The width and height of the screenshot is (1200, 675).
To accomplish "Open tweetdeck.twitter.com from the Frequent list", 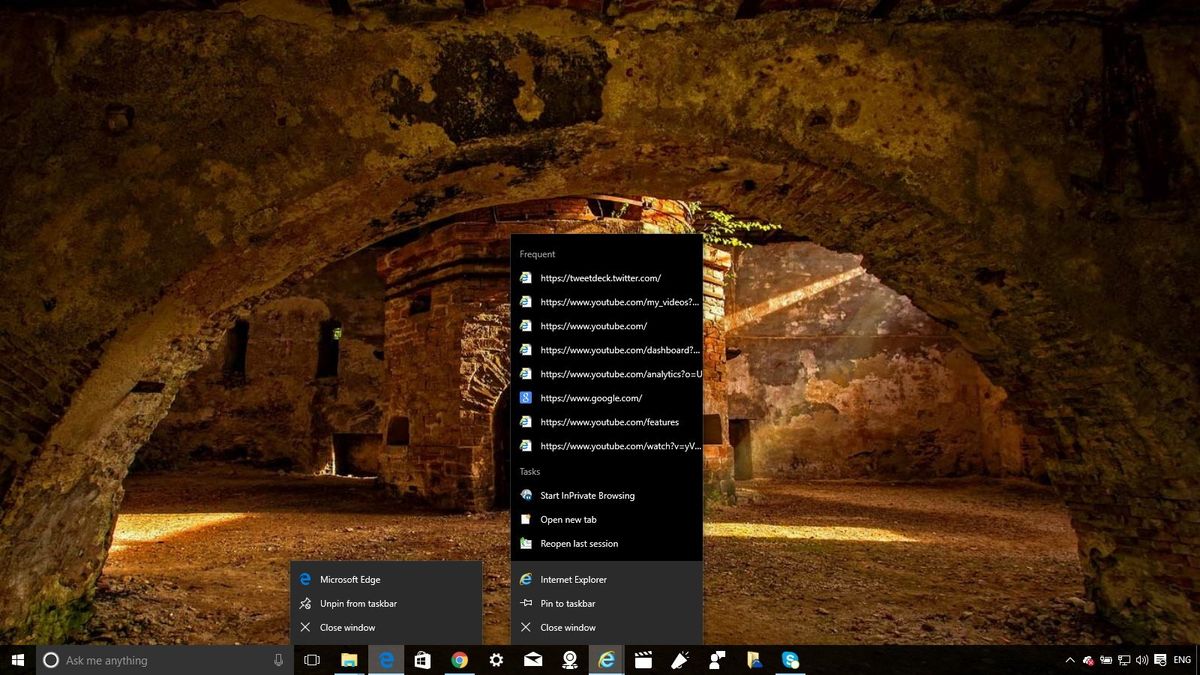I will coord(602,278).
